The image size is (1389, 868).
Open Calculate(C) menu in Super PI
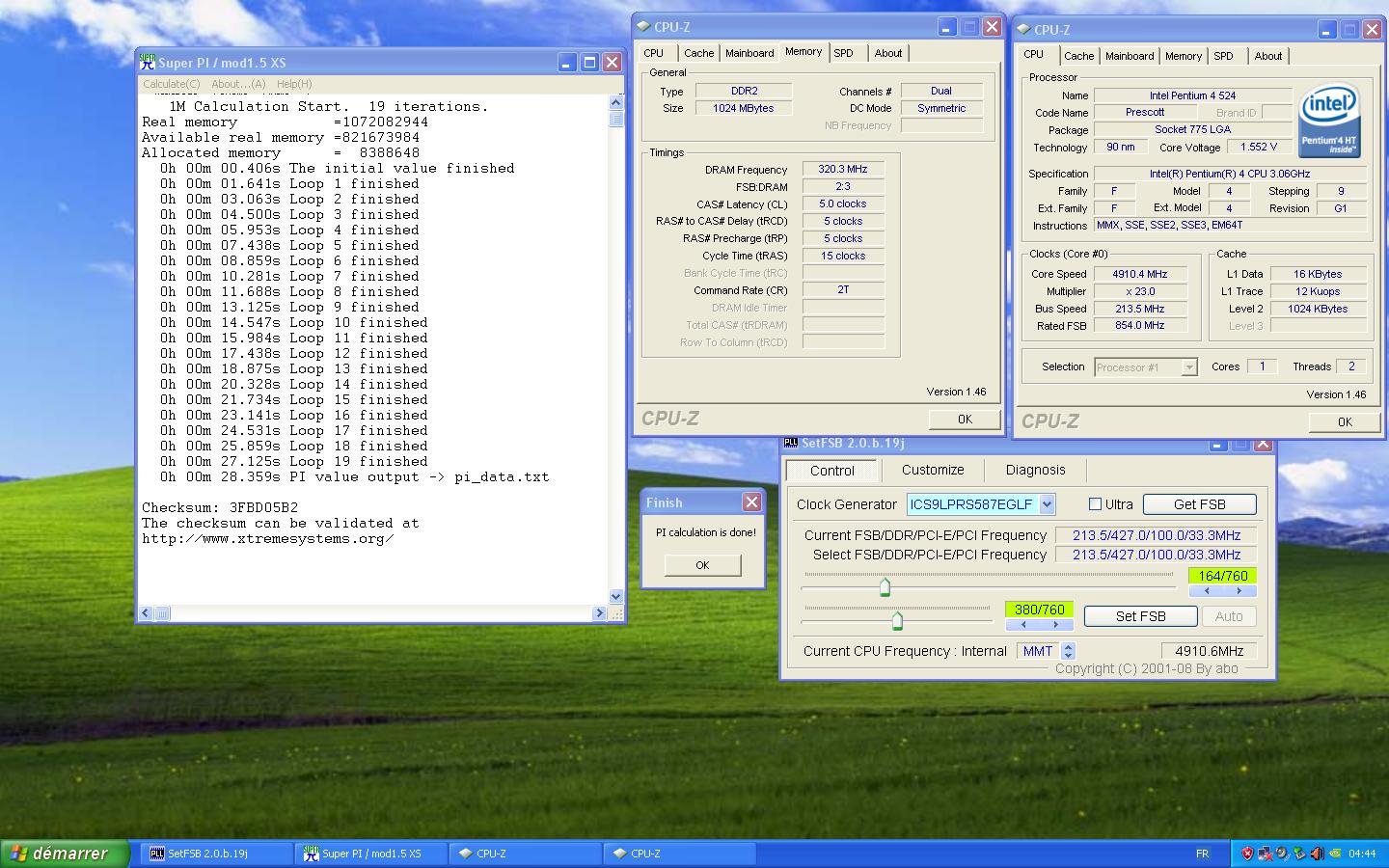click(172, 84)
